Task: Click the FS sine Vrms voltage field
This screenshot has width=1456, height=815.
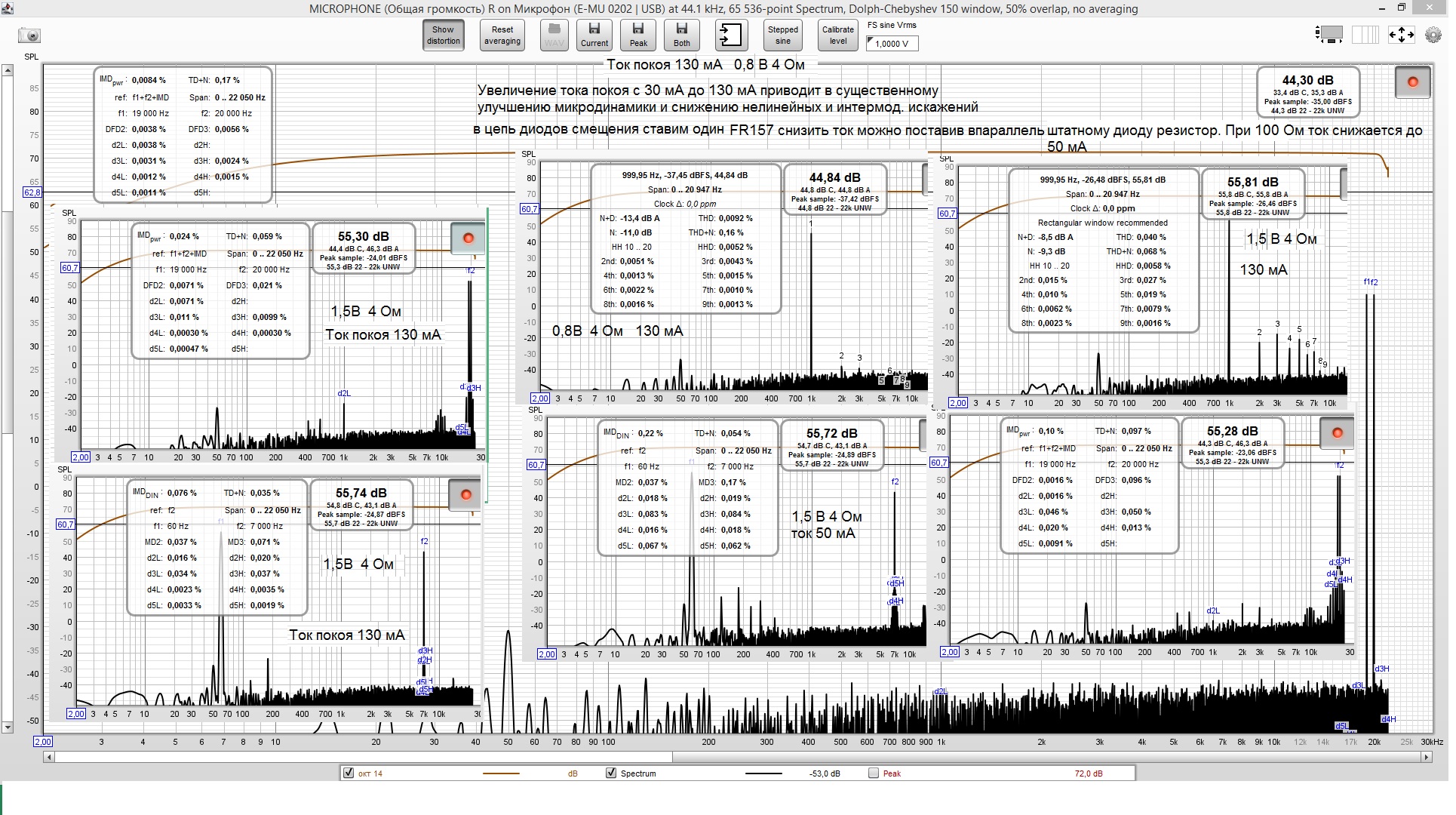Action: pos(892,44)
